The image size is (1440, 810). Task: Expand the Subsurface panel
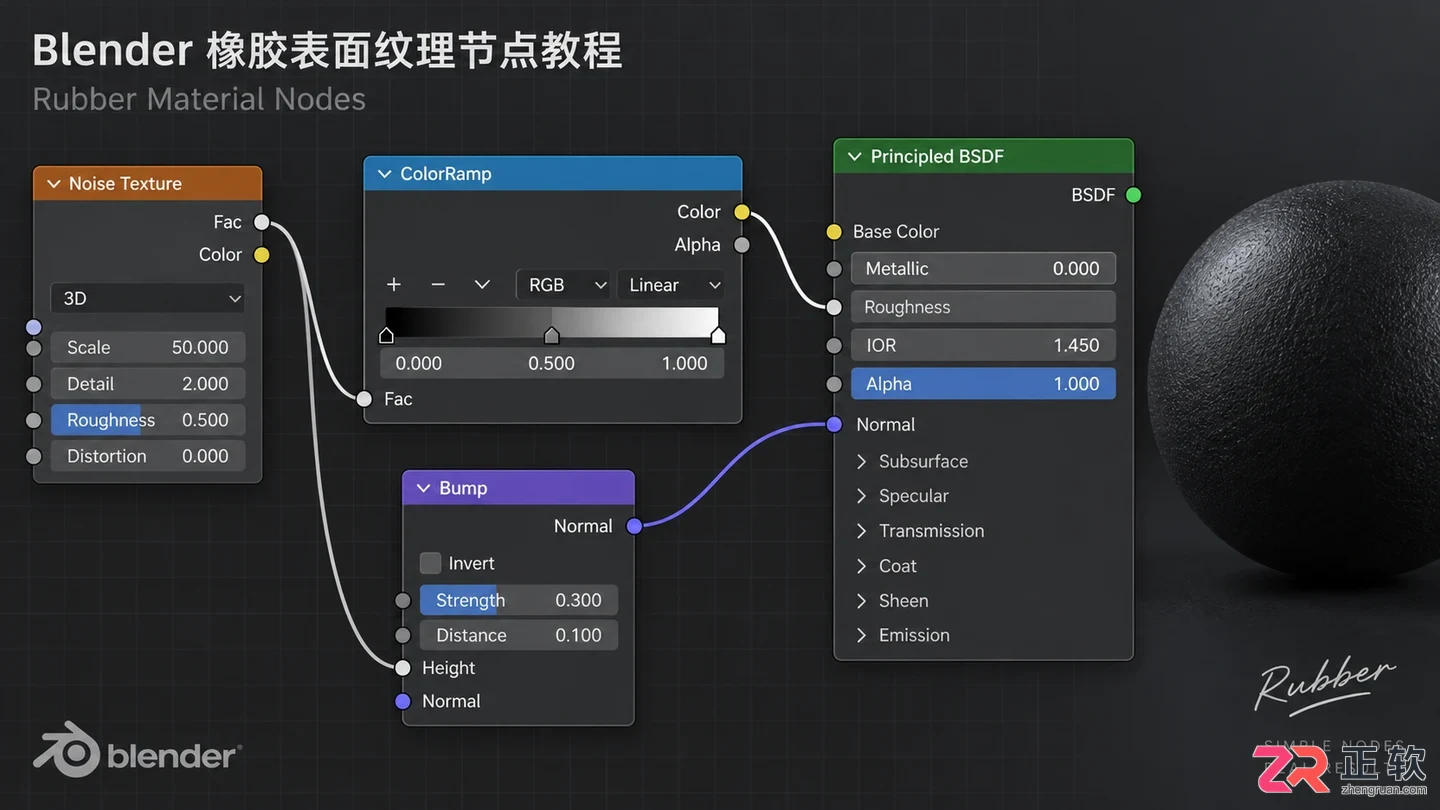pos(861,462)
